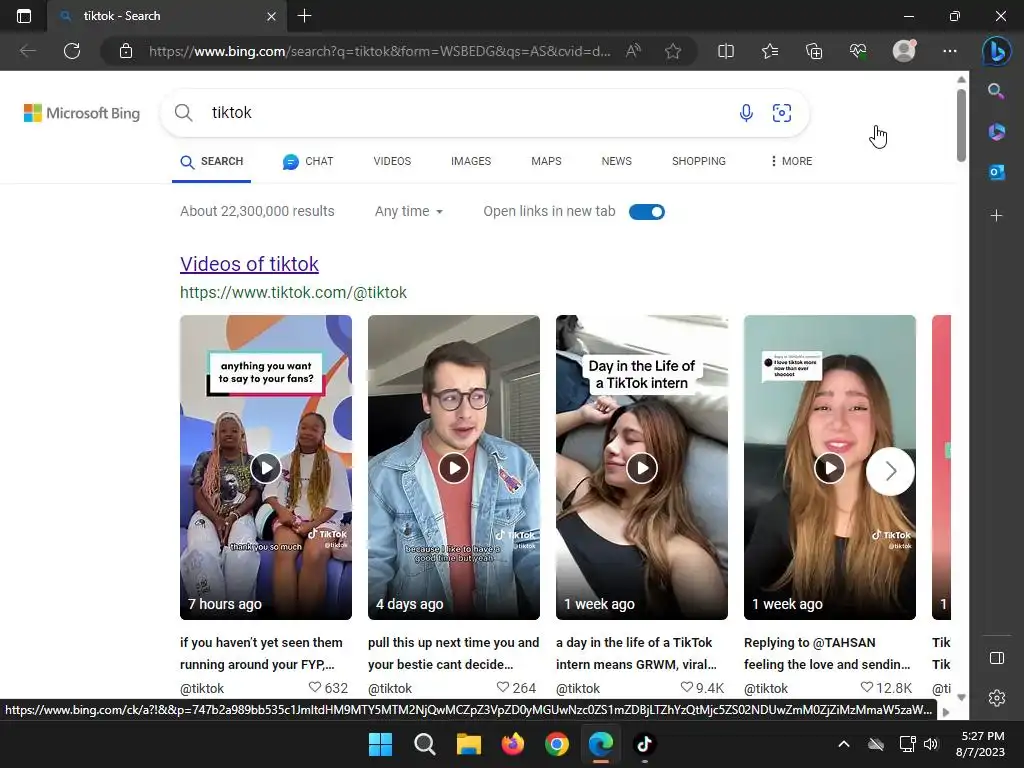Switch to the NEWS tab
The height and width of the screenshot is (768, 1024).
(616, 161)
